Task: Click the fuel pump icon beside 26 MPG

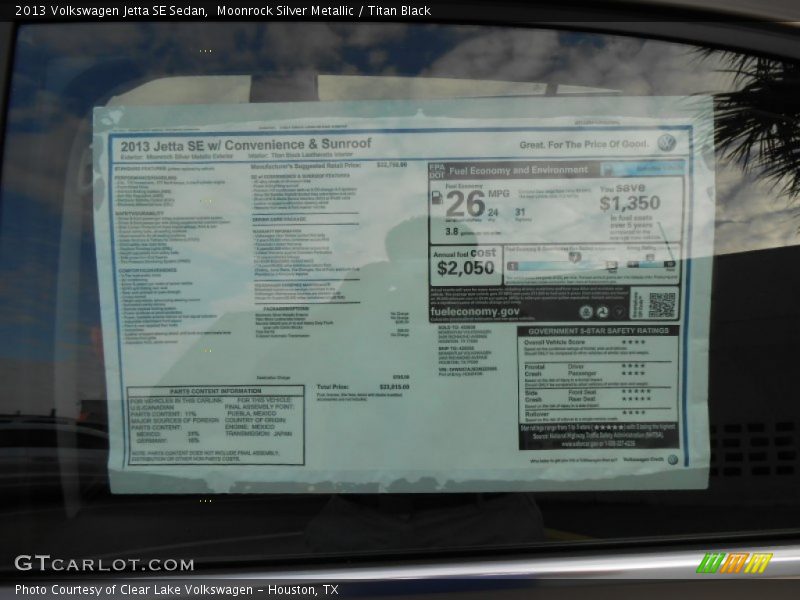Action: [437, 198]
